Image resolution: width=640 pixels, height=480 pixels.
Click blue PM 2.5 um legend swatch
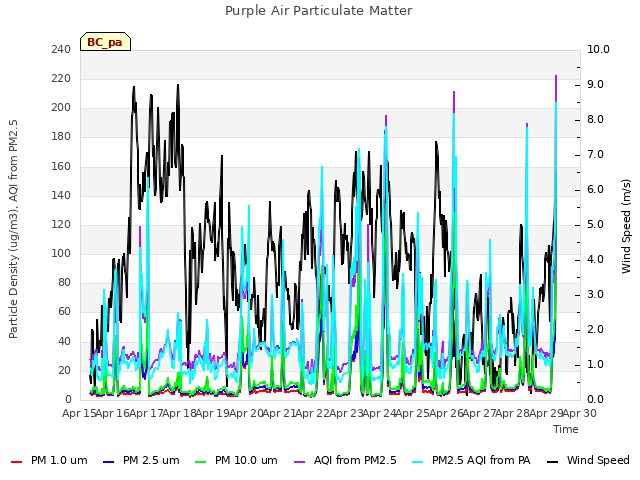tap(109, 462)
